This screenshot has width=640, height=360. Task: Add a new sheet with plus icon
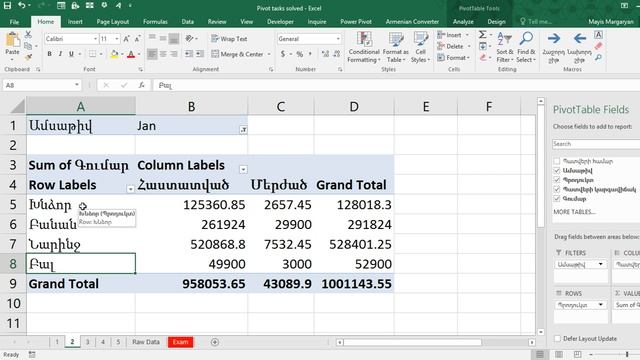(215, 342)
